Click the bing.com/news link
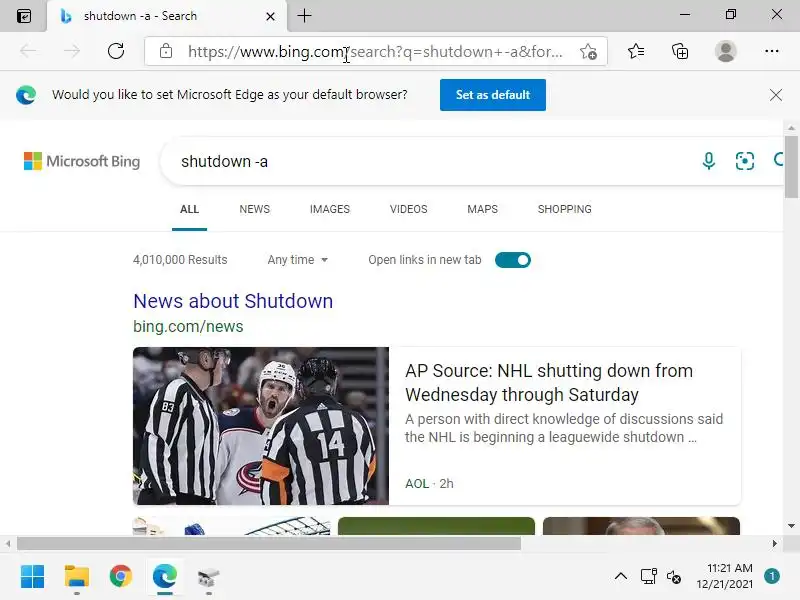This screenshot has height=600, width=800. 188,327
